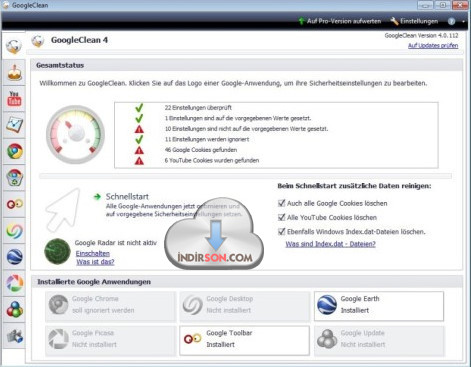
Task: Open Einstellungen from top bar
Action: click(414, 21)
